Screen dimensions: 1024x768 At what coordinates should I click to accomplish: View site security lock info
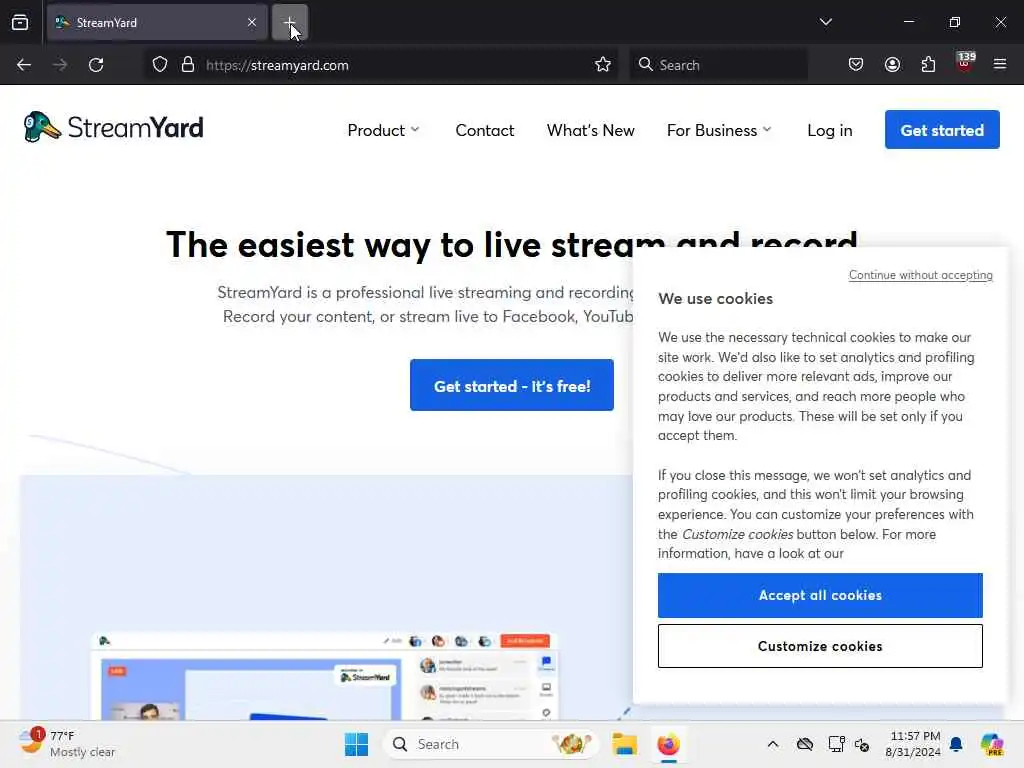click(188, 65)
